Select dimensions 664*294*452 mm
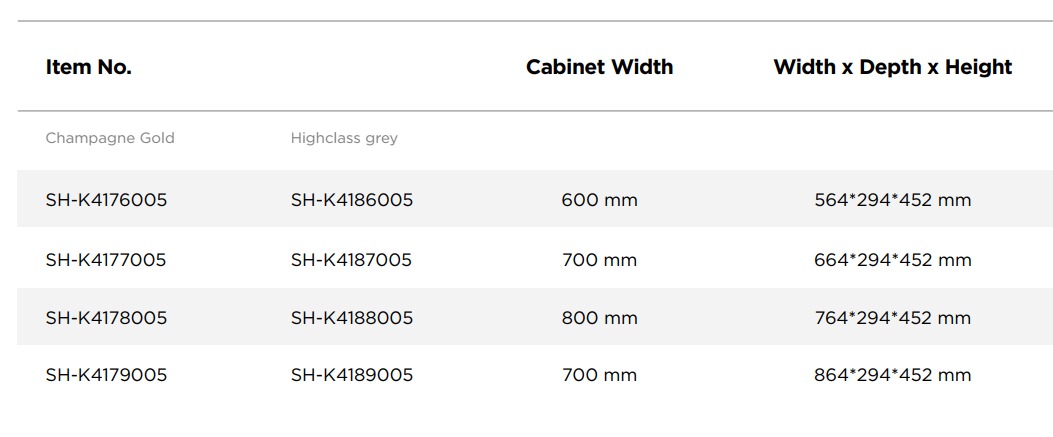The height and width of the screenshot is (437, 1053). coord(893,260)
